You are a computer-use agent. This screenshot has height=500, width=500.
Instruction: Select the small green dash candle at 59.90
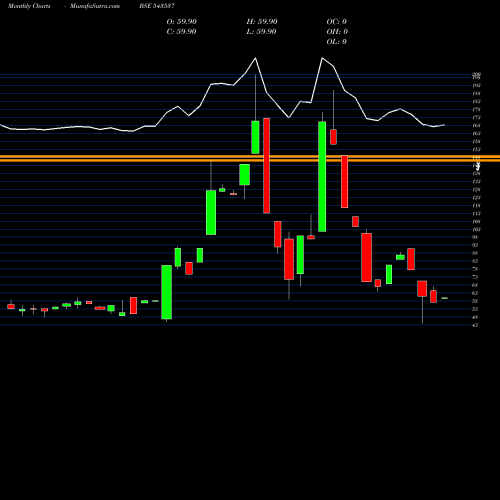[x=445, y=298]
